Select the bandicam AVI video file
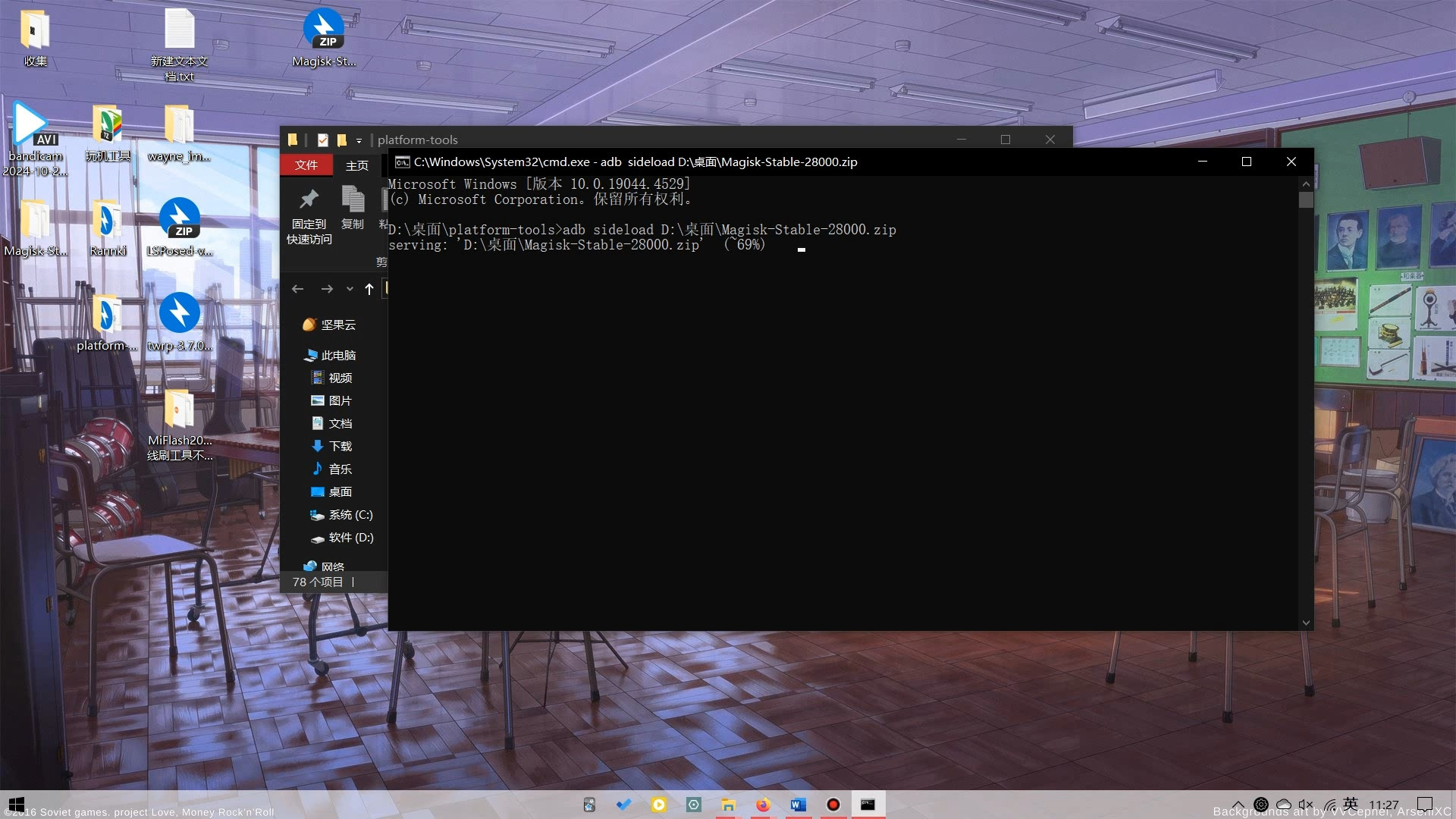 (35, 140)
